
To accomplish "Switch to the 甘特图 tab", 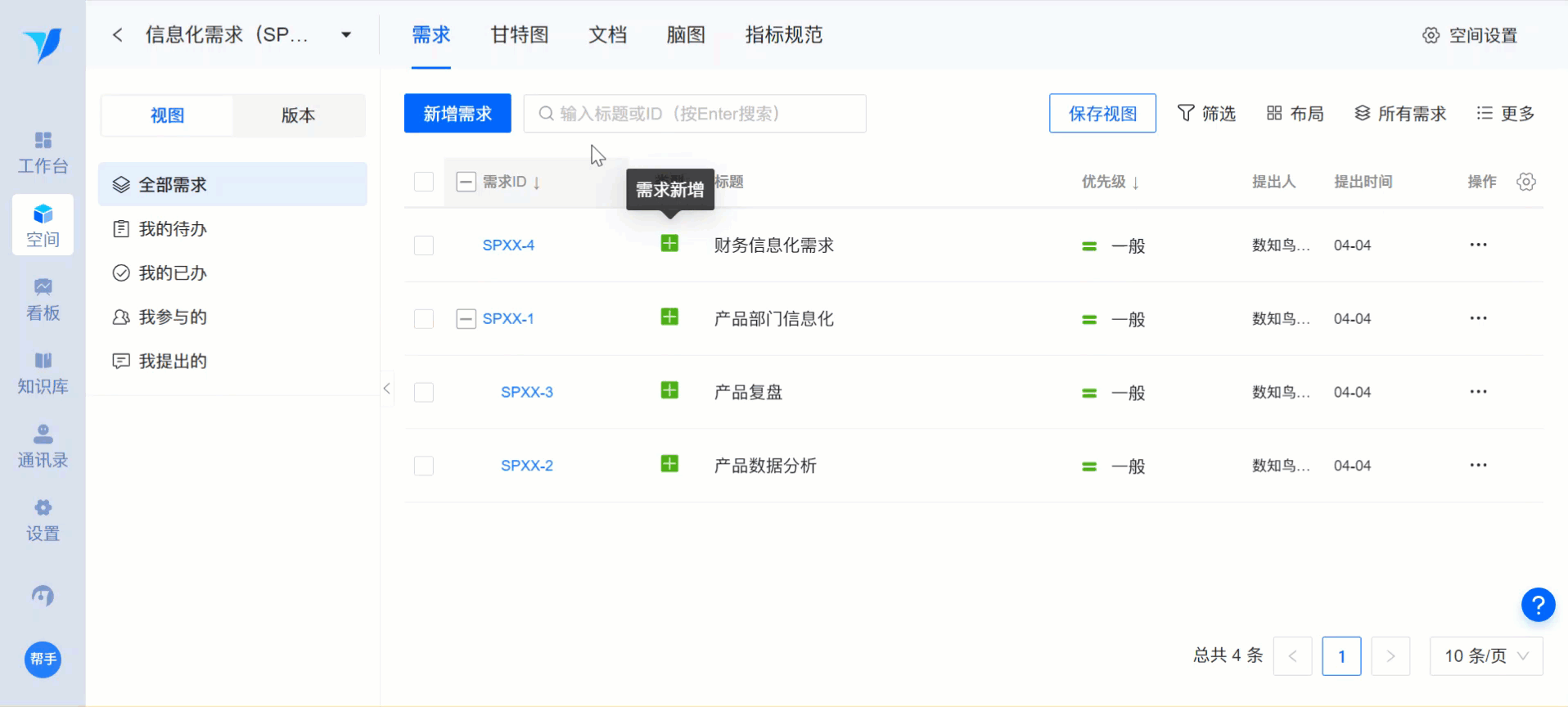I will pos(519,35).
